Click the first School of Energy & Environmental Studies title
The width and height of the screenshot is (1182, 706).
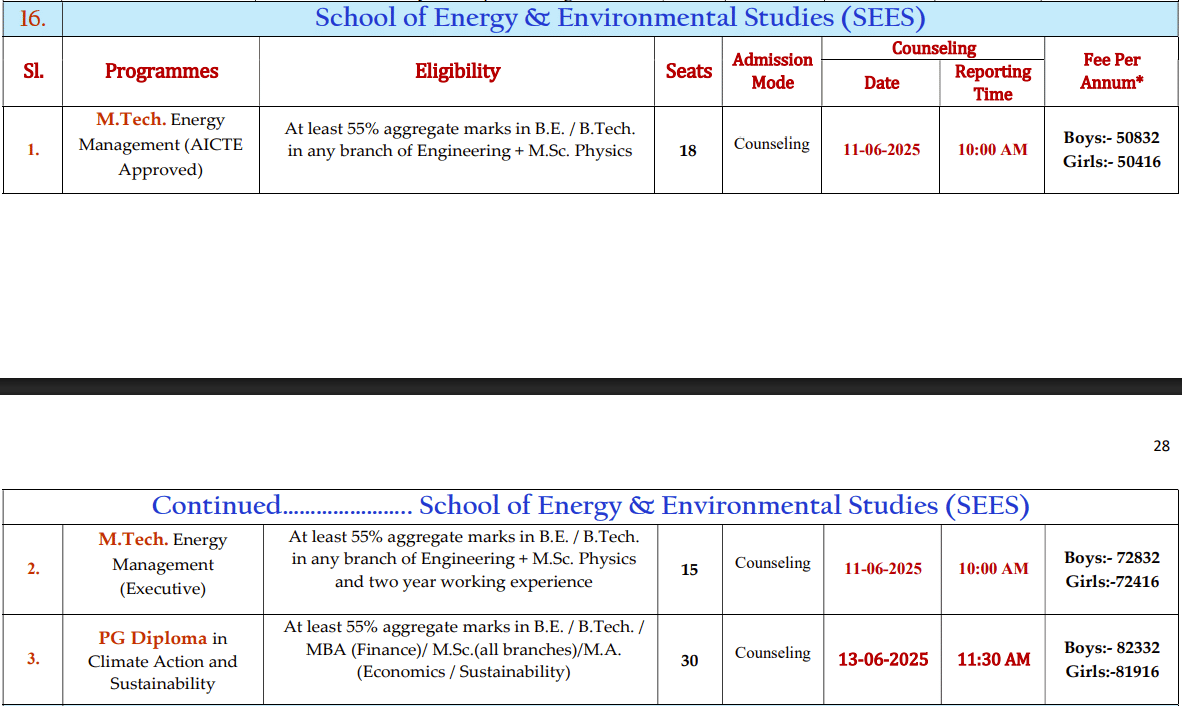coord(619,18)
